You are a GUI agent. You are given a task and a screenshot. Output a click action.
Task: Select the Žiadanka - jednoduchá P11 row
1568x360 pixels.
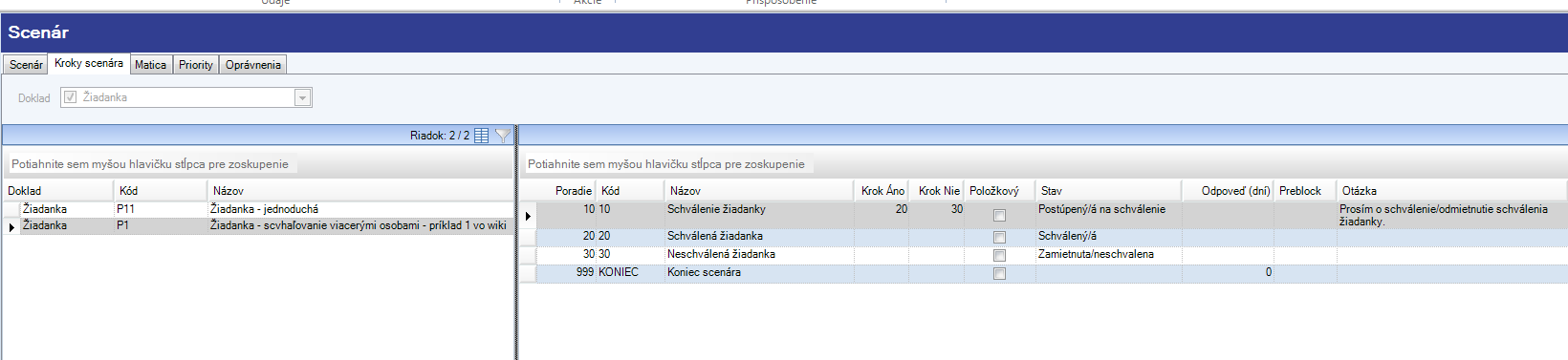point(258,209)
